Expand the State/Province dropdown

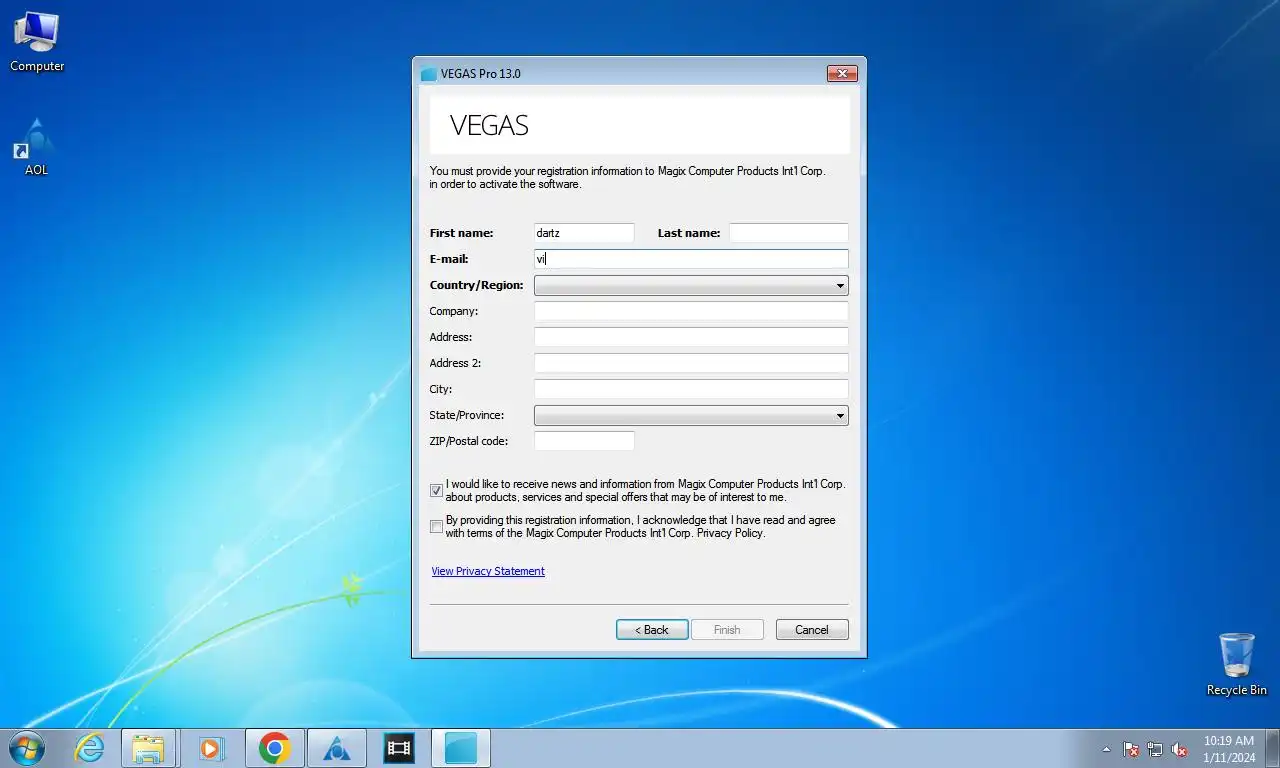[x=691, y=415]
